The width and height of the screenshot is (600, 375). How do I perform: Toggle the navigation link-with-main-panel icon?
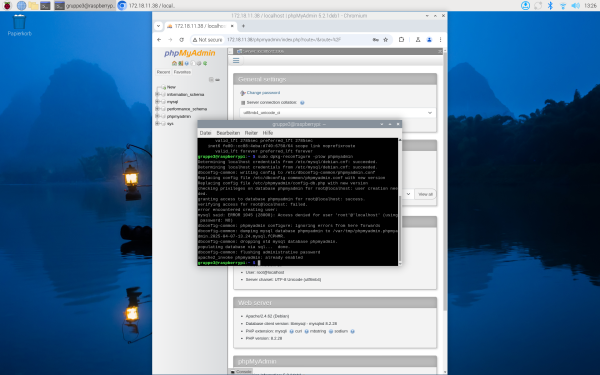pyautogui.click(x=217, y=80)
